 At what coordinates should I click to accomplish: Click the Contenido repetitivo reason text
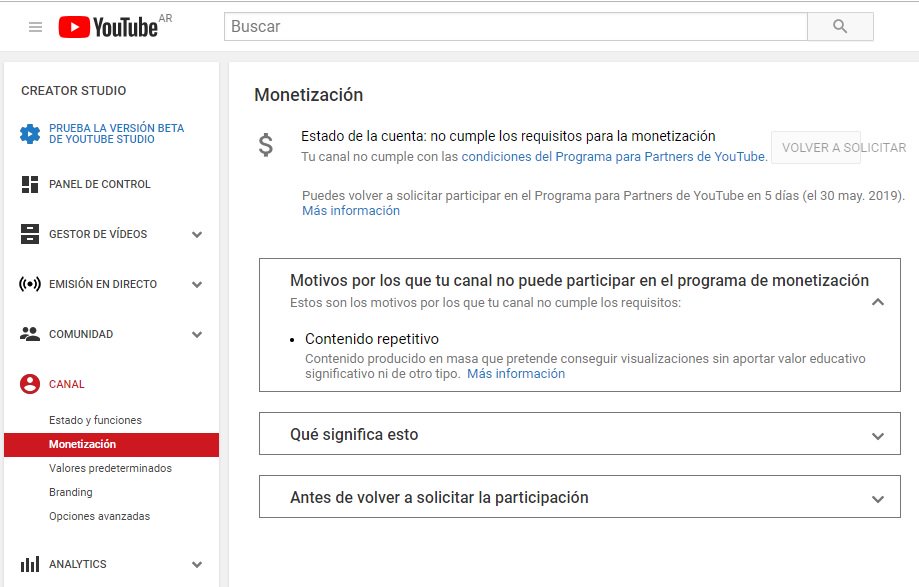tap(372, 339)
